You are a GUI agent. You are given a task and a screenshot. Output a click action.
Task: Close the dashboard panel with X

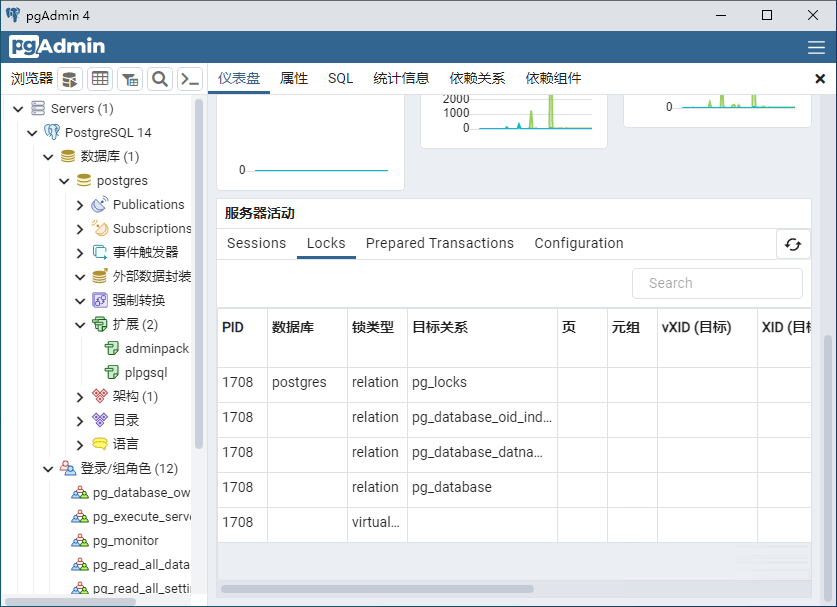820,79
